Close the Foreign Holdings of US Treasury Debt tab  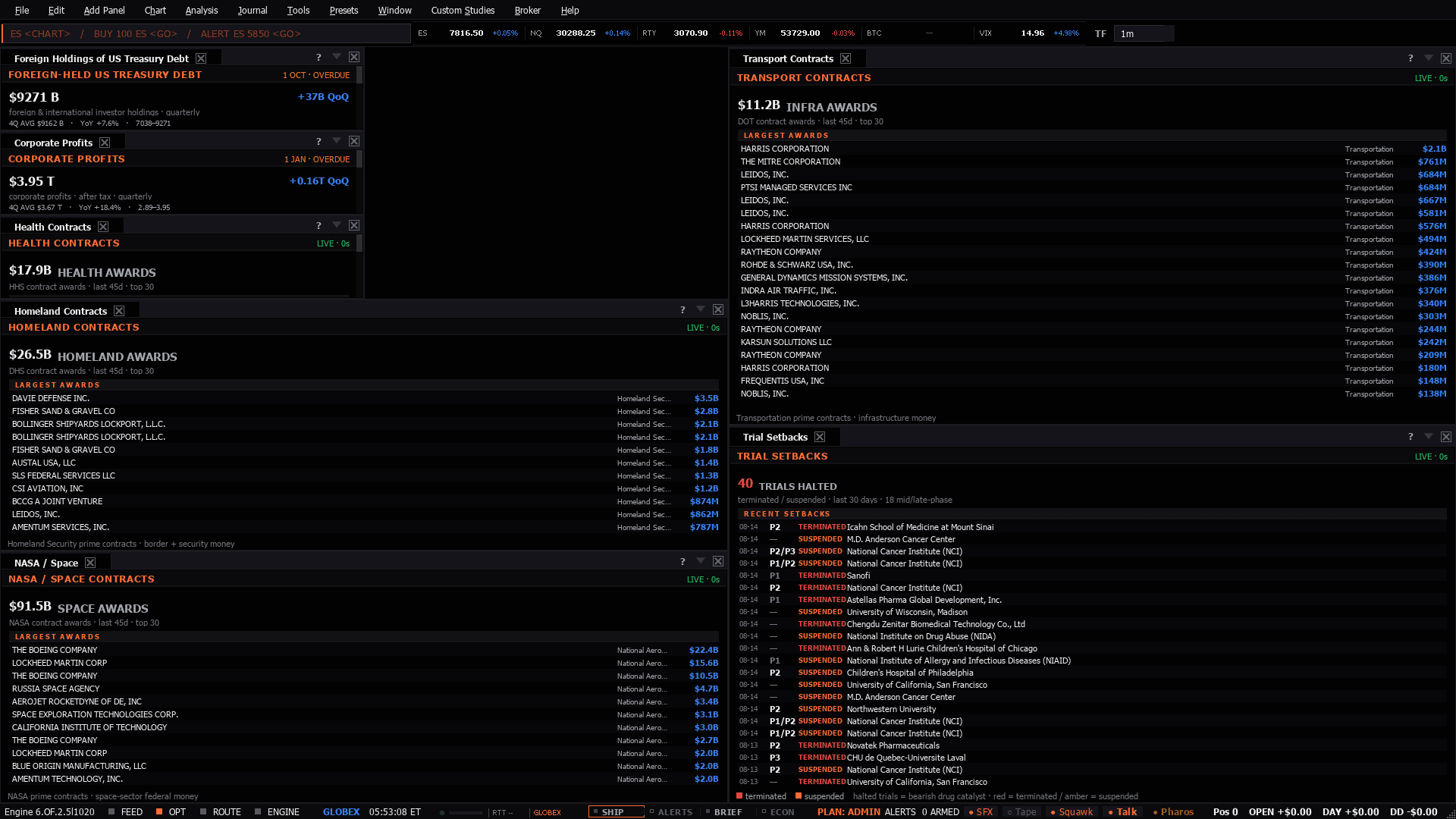201,58
